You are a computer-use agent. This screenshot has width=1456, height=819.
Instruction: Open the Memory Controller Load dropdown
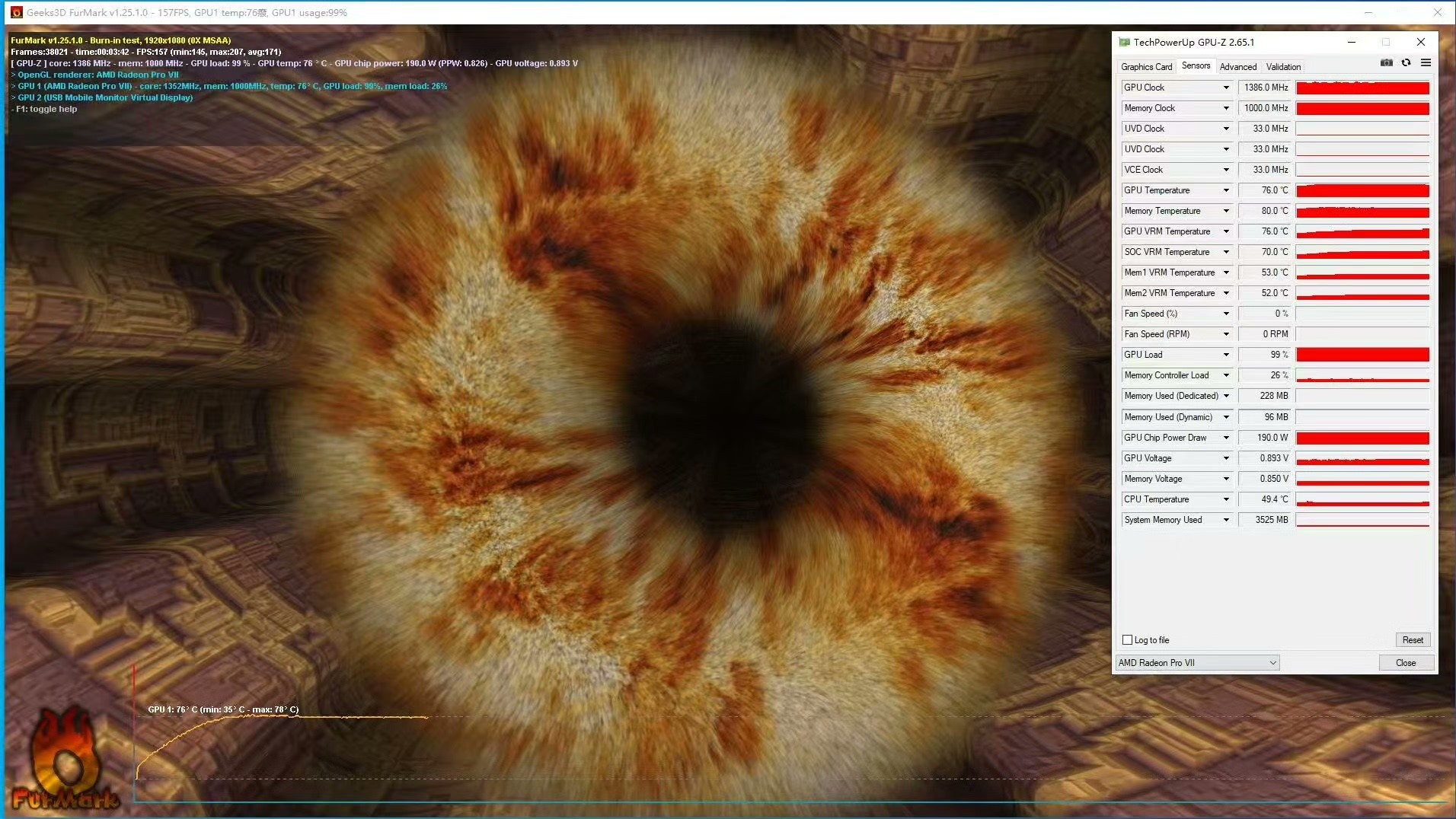1226,375
